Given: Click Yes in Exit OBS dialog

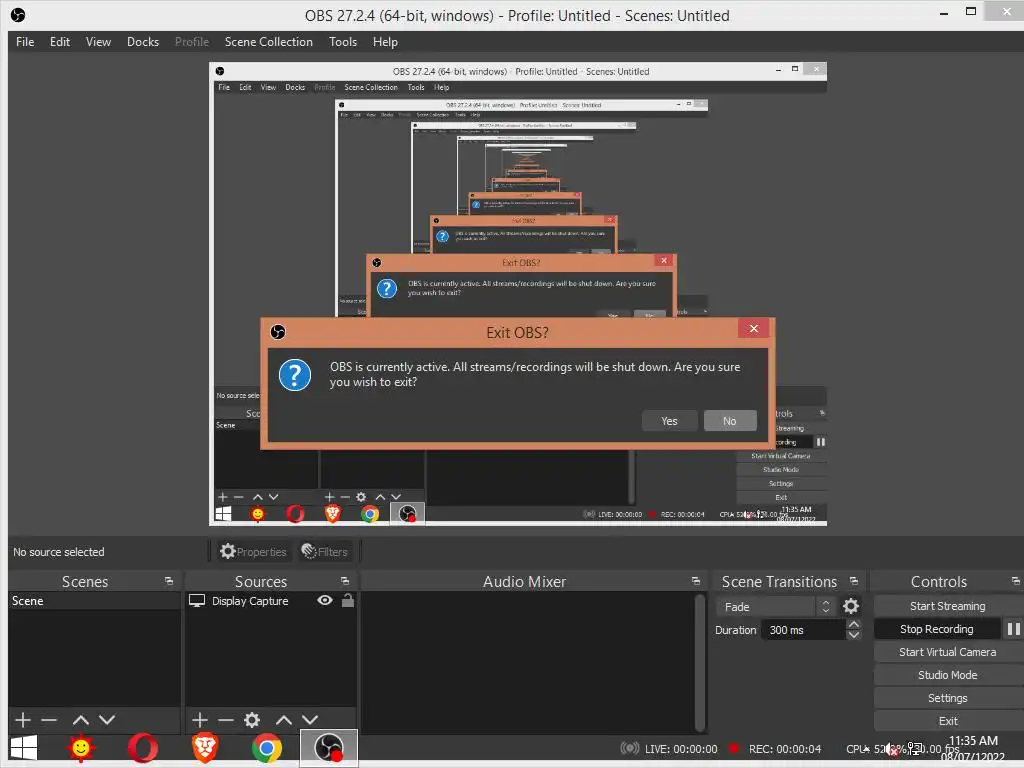Looking at the screenshot, I should 669,421.
